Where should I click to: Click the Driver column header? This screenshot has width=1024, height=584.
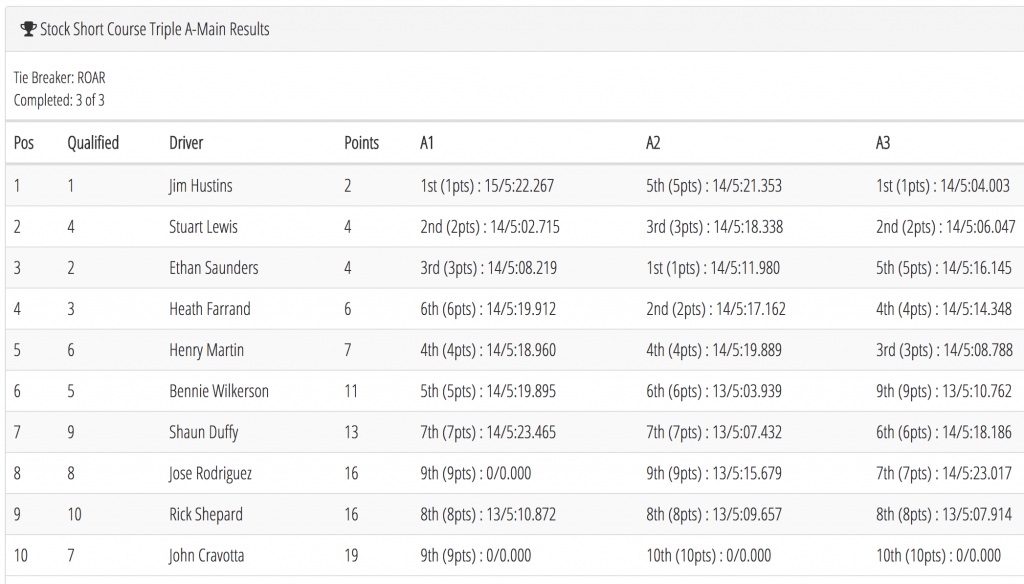pyautogui.click(x=186, y=142)
